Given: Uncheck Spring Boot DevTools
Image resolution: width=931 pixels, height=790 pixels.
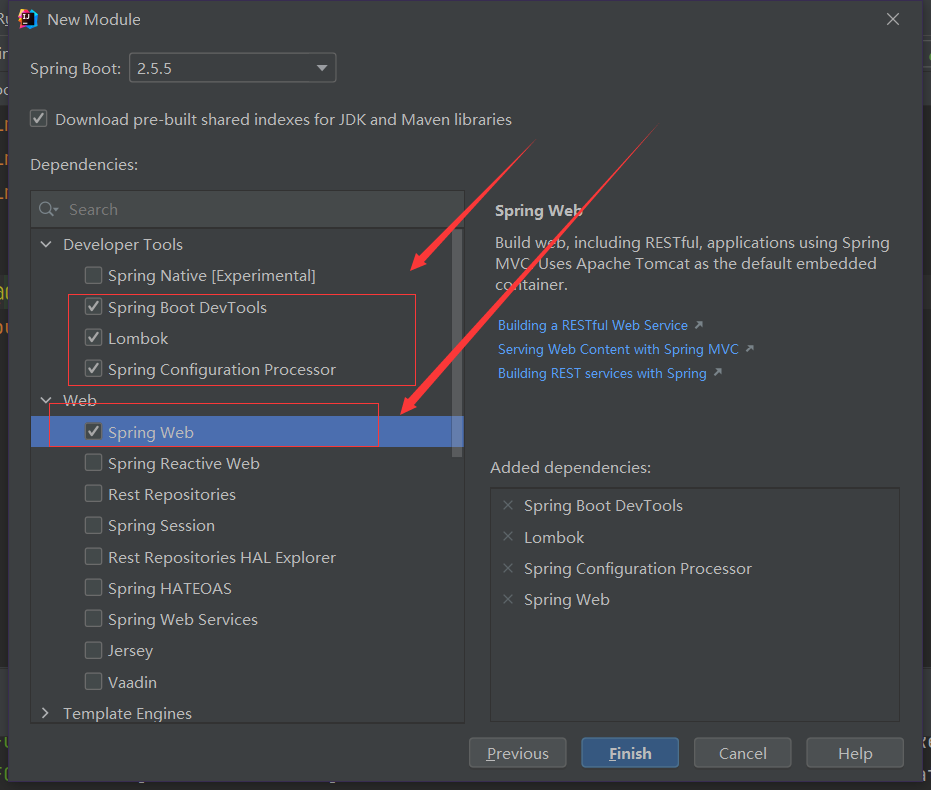Looking at the screenshot, I should tap(93, 306).
